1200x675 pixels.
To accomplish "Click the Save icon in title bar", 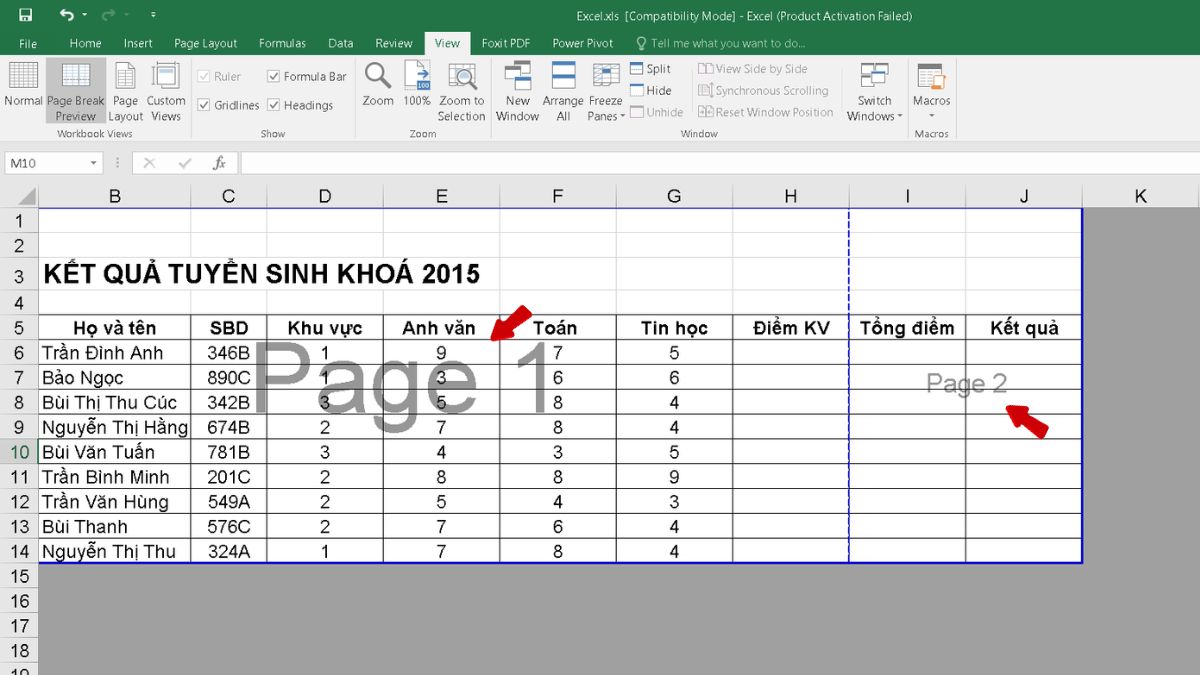I will pos(25,15).
